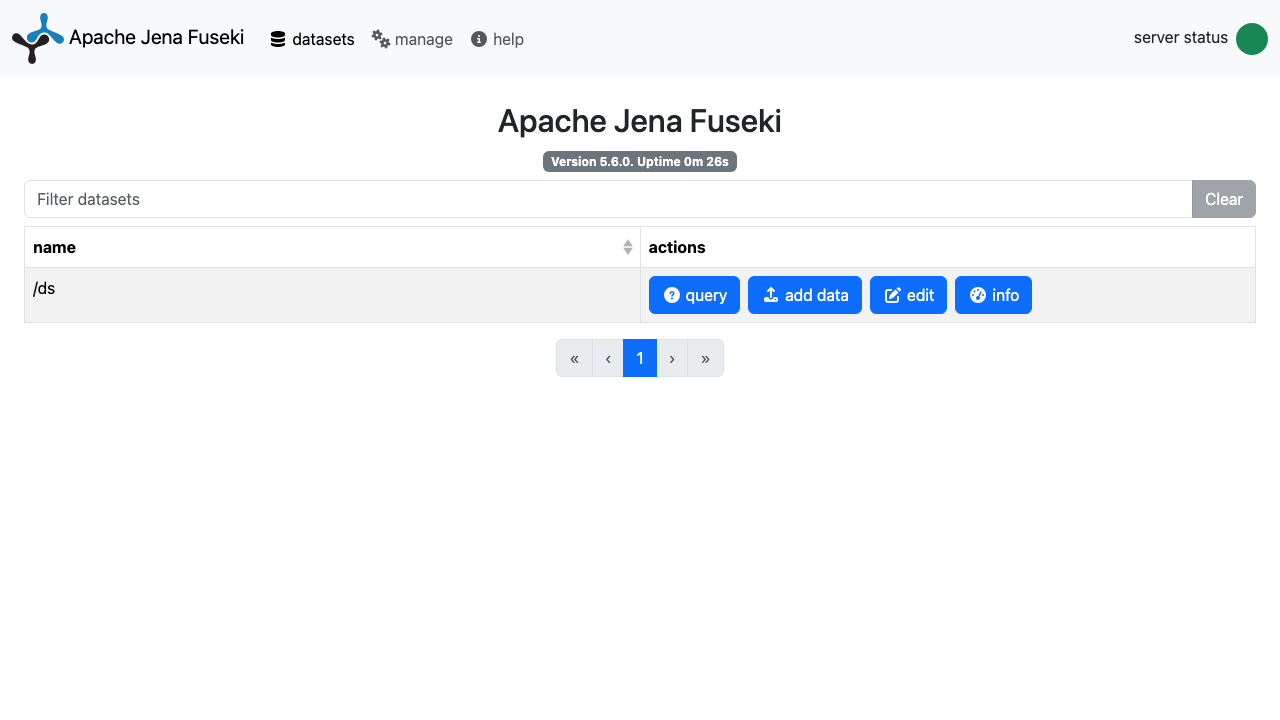1280x720 pixels.
Task: Clear the dataset filter
Action: click(1224, 199)
